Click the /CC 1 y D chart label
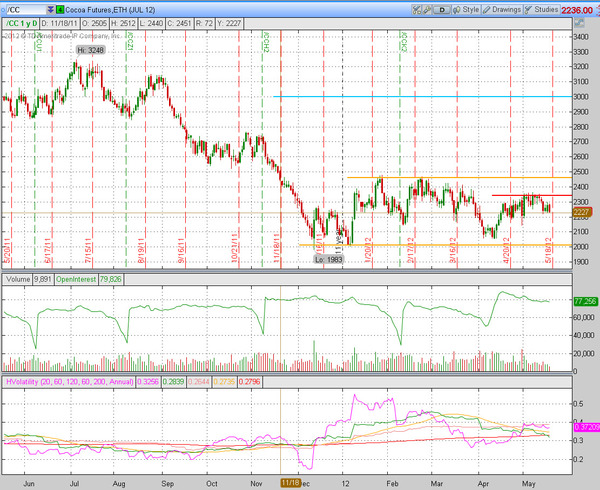 click(x=21, y=24)
